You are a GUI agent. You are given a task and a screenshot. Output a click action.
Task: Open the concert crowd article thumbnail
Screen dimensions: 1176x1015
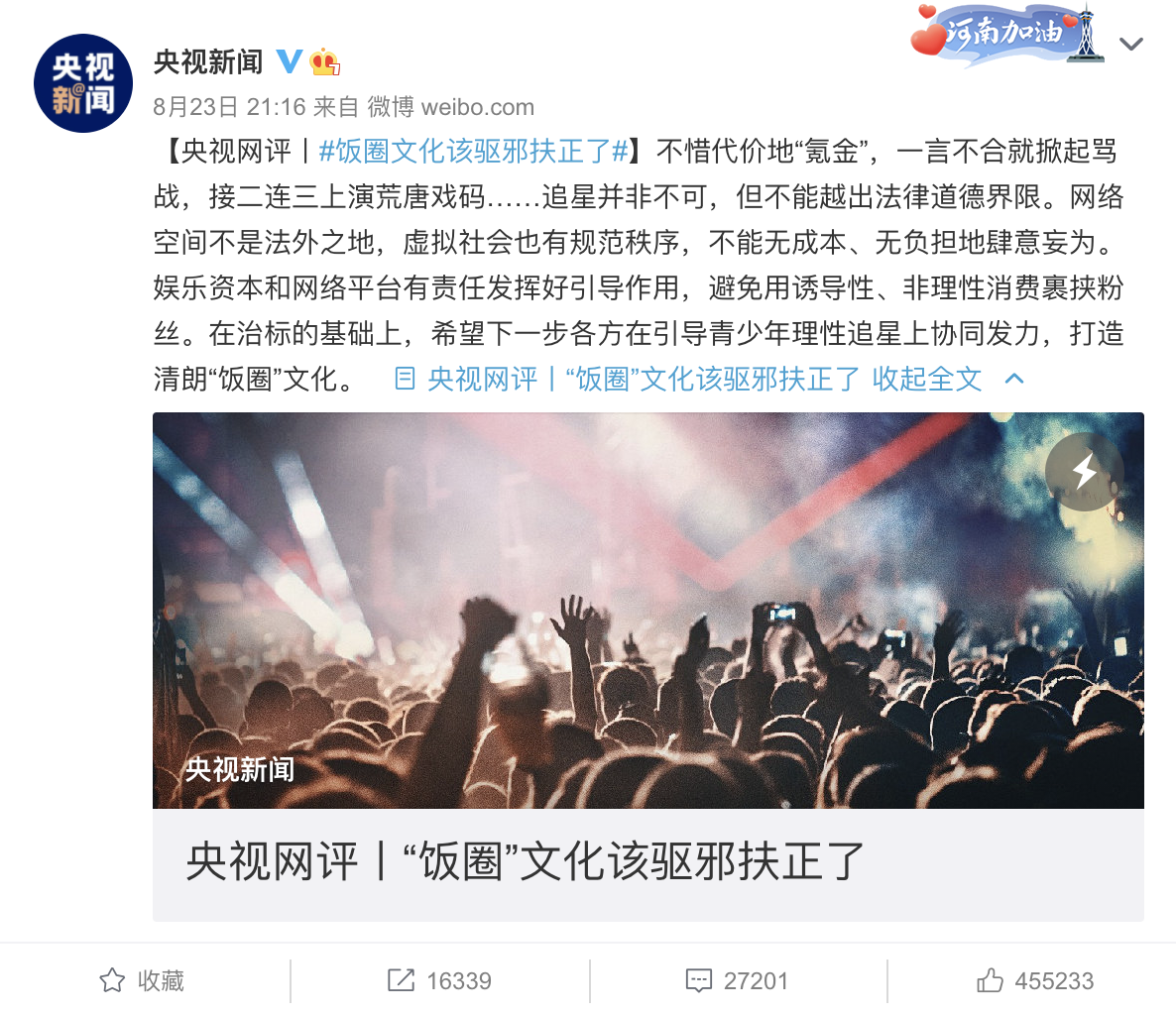click(648, 611)
